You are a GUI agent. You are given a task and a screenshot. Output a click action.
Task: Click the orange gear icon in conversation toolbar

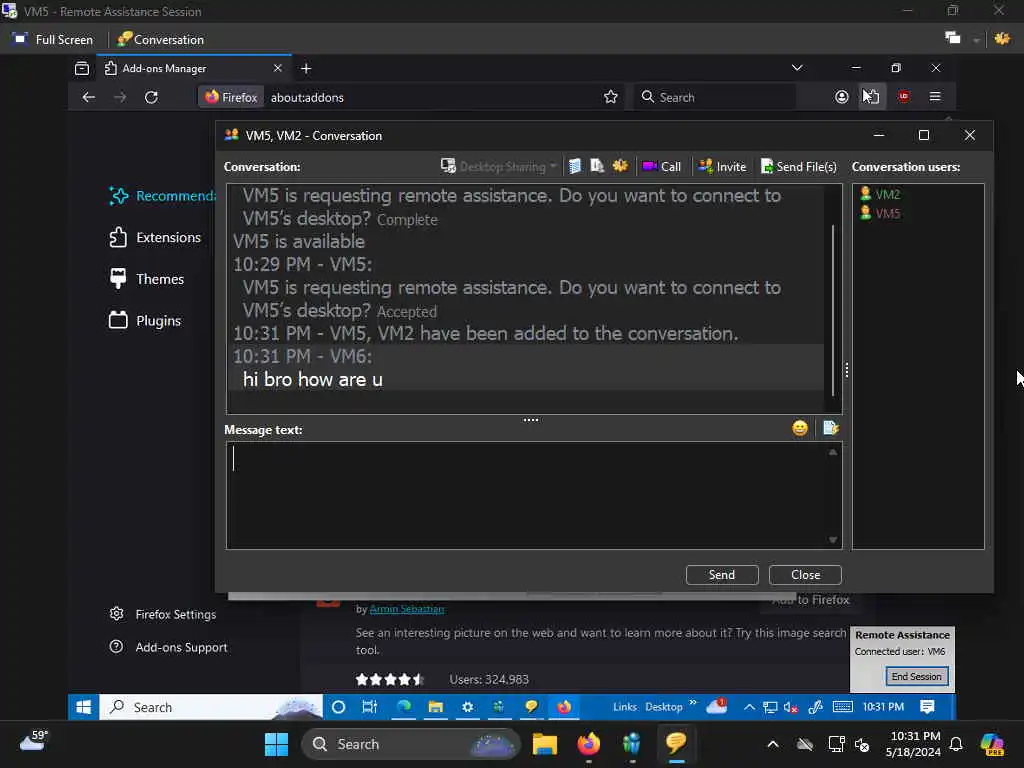tap(620, 166)
